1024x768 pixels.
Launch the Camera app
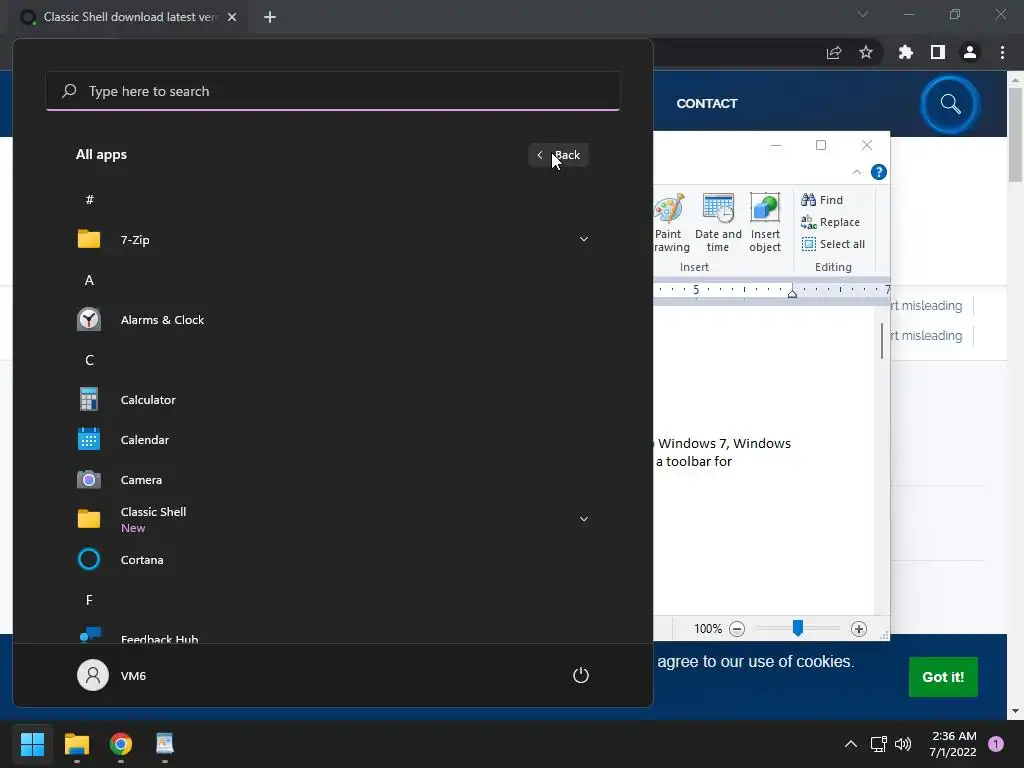[x=333, y=480]
